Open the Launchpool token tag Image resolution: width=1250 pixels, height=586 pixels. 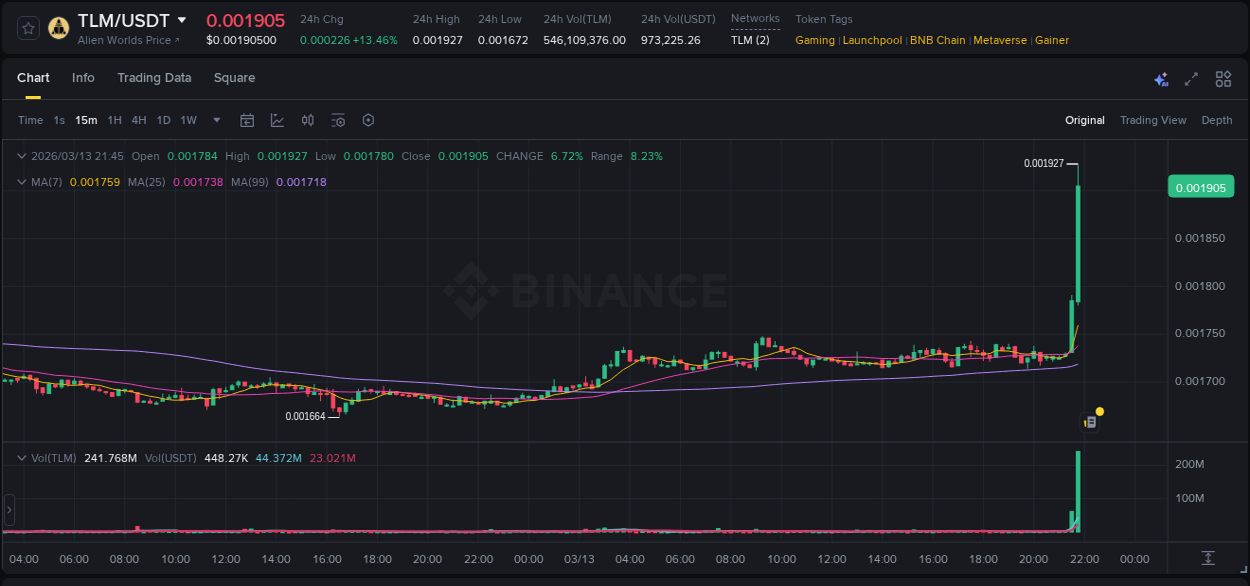point(872,40)
